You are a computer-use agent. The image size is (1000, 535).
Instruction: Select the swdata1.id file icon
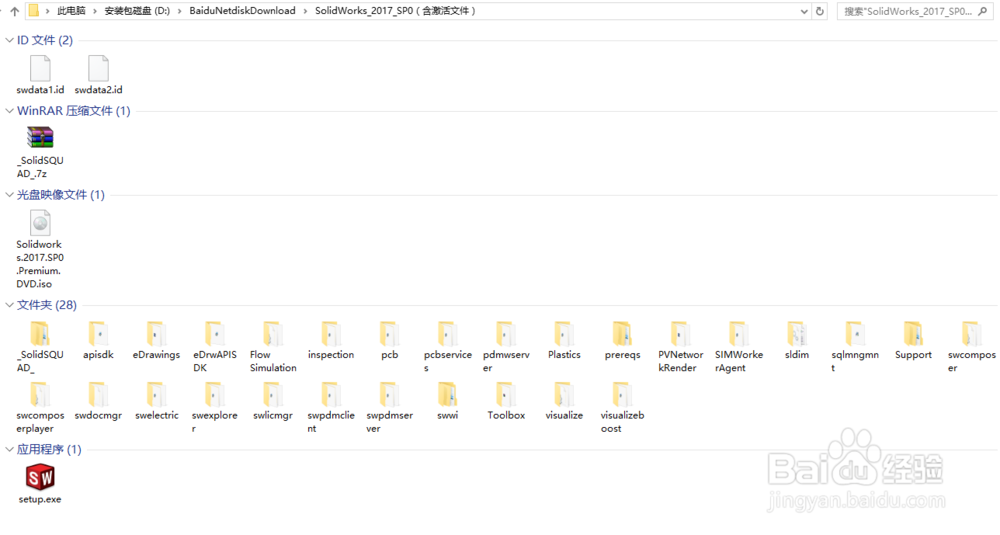(x=40, y=69)
